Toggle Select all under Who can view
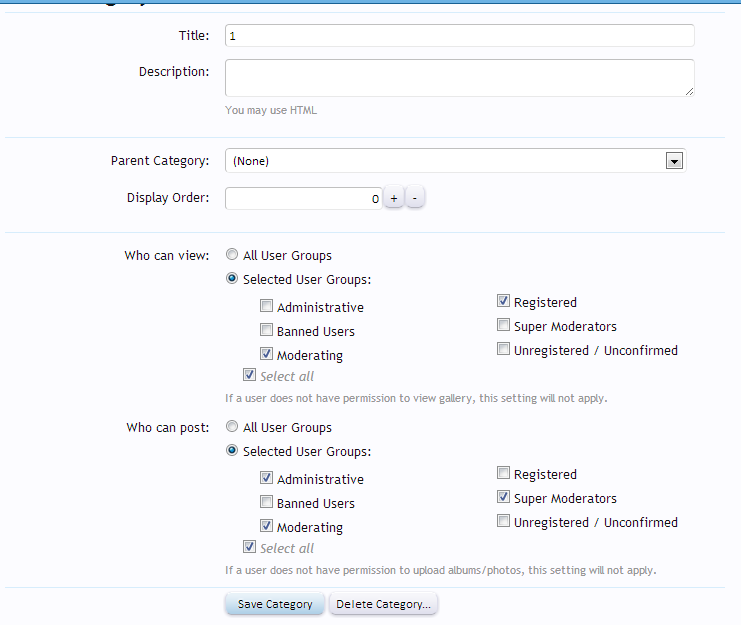The image size is (741, 625). (x=249, y=376)
